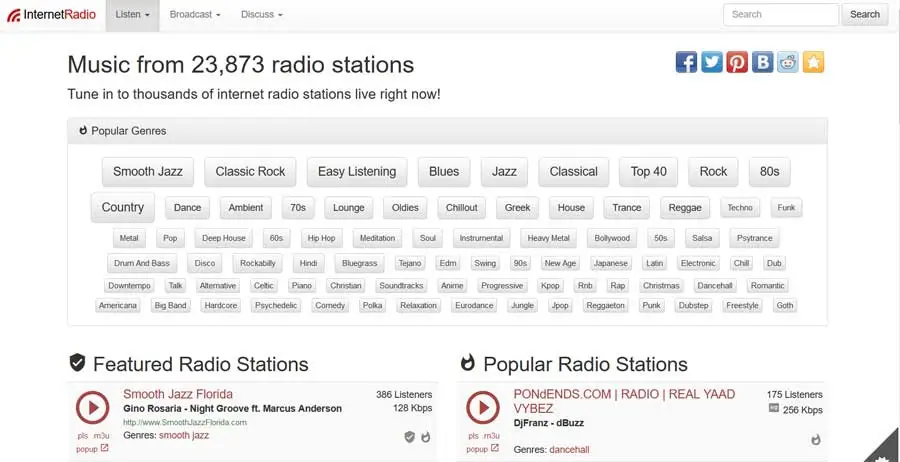Open popup player icon for Smooth Jazz Florida

[104, 448]
